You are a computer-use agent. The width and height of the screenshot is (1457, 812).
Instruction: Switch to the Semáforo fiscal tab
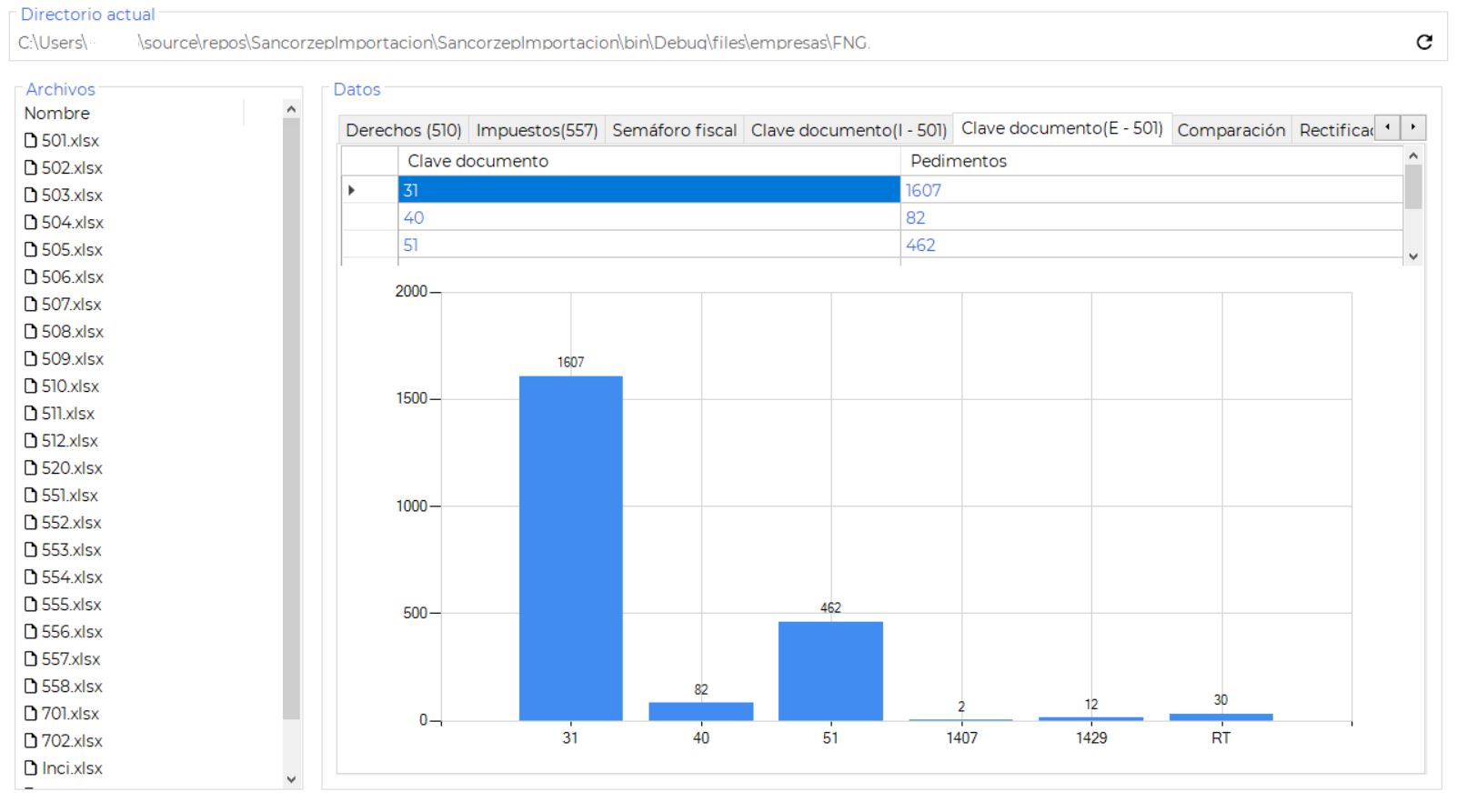[674, 130]
